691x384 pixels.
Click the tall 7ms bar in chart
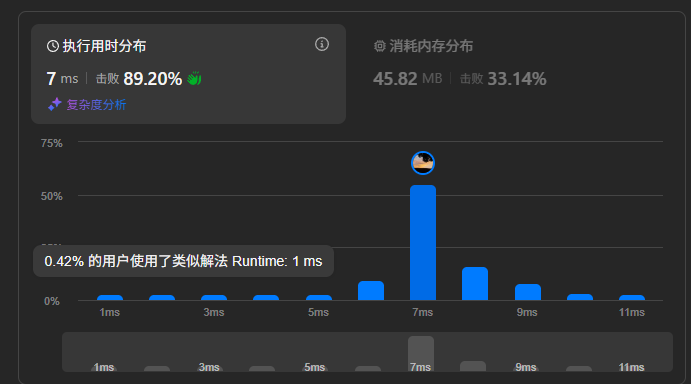tap(423, 243)
